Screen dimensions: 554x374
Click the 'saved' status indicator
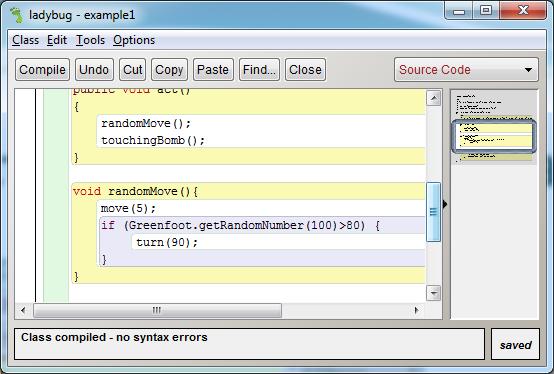point(515,345)
